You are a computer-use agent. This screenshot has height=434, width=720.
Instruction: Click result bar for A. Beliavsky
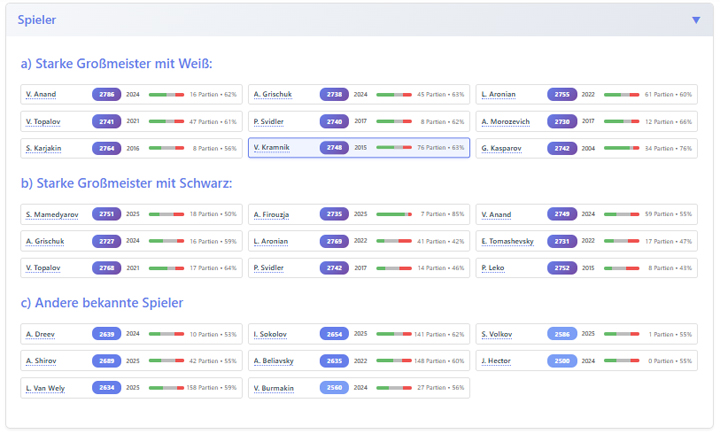click(394, 361)
